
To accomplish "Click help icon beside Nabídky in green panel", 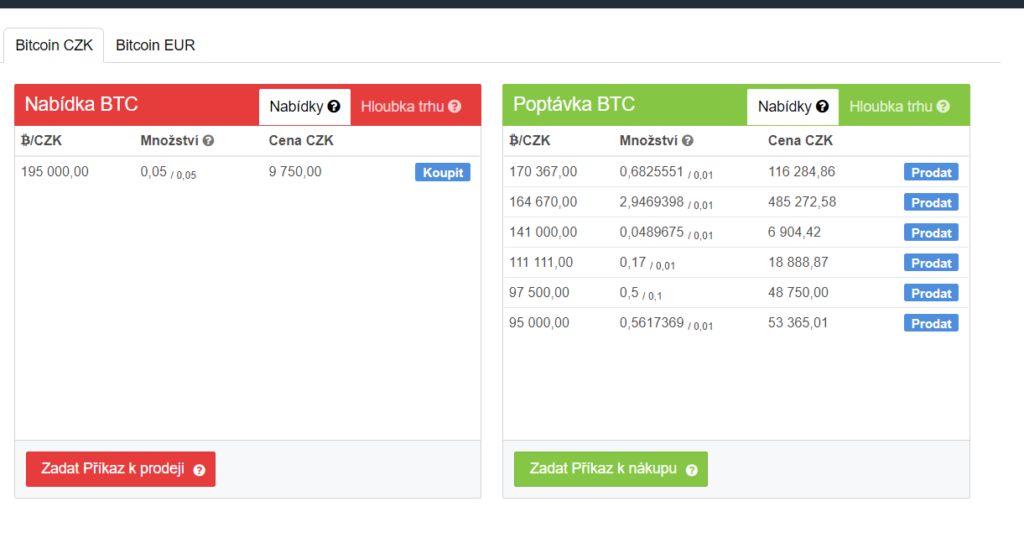I will (822, 106).
